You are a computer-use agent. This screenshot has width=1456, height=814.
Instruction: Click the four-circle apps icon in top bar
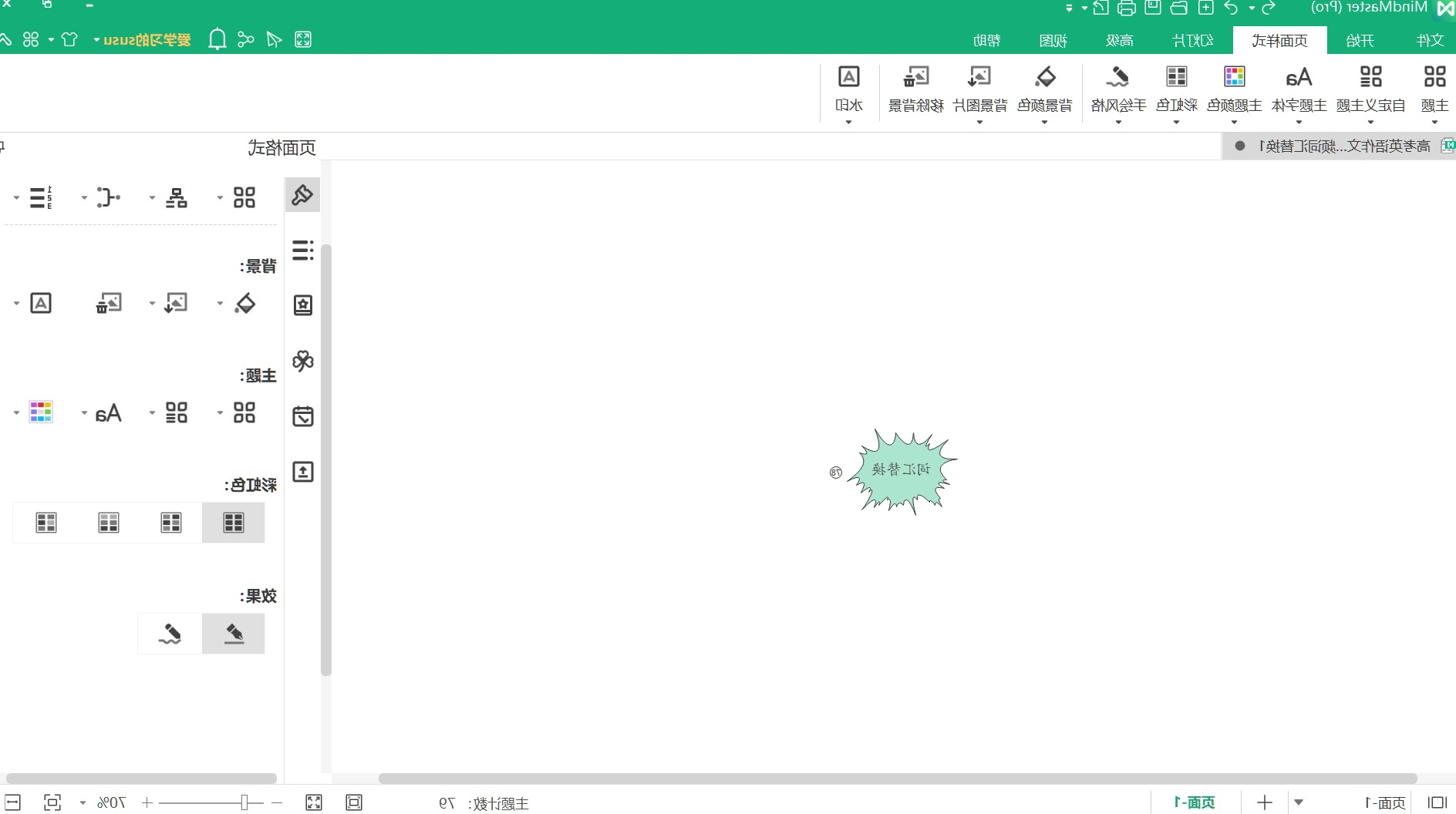coord(31,39)
